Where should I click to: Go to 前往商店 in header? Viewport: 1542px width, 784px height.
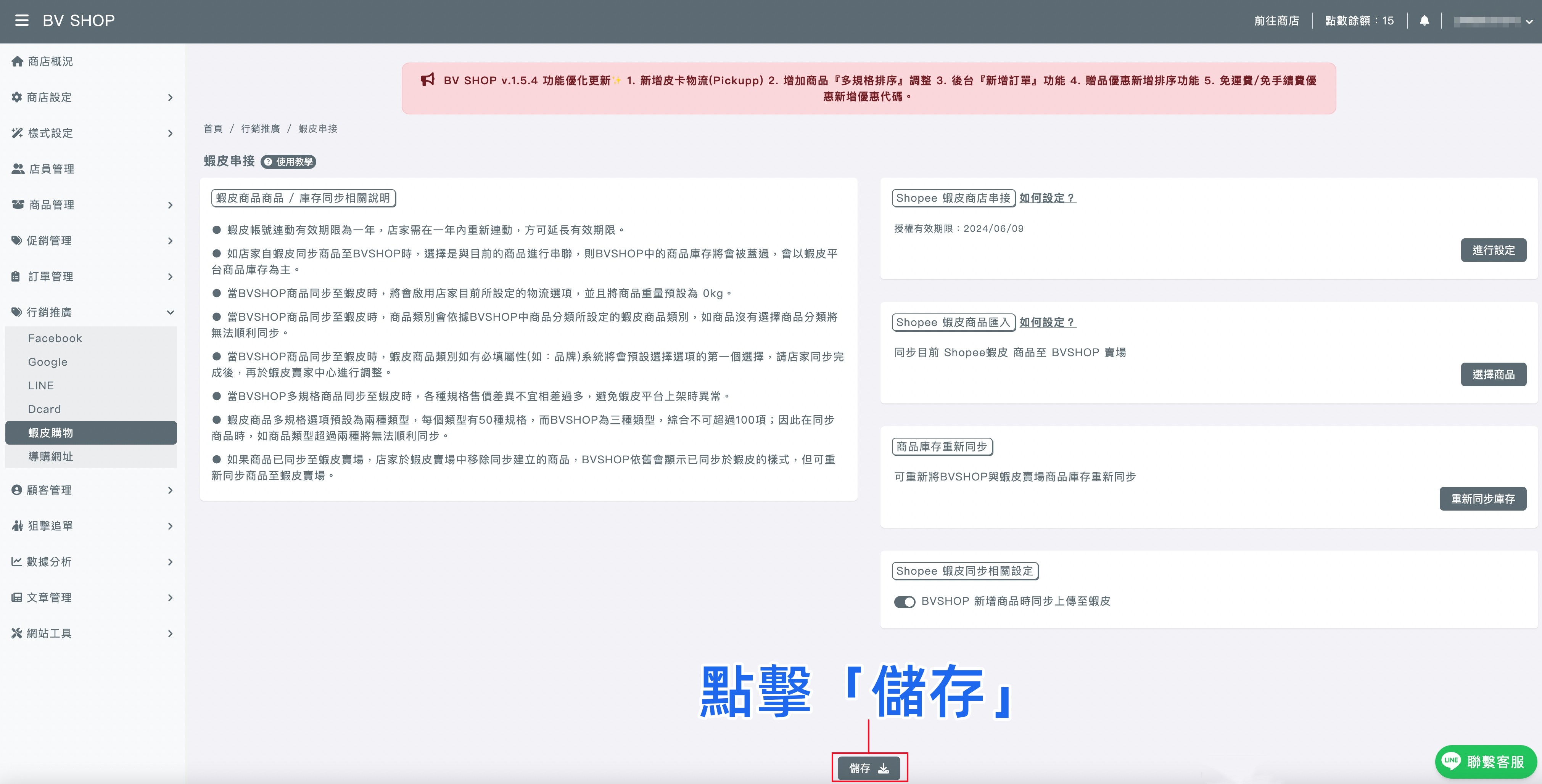(1276, 20)
